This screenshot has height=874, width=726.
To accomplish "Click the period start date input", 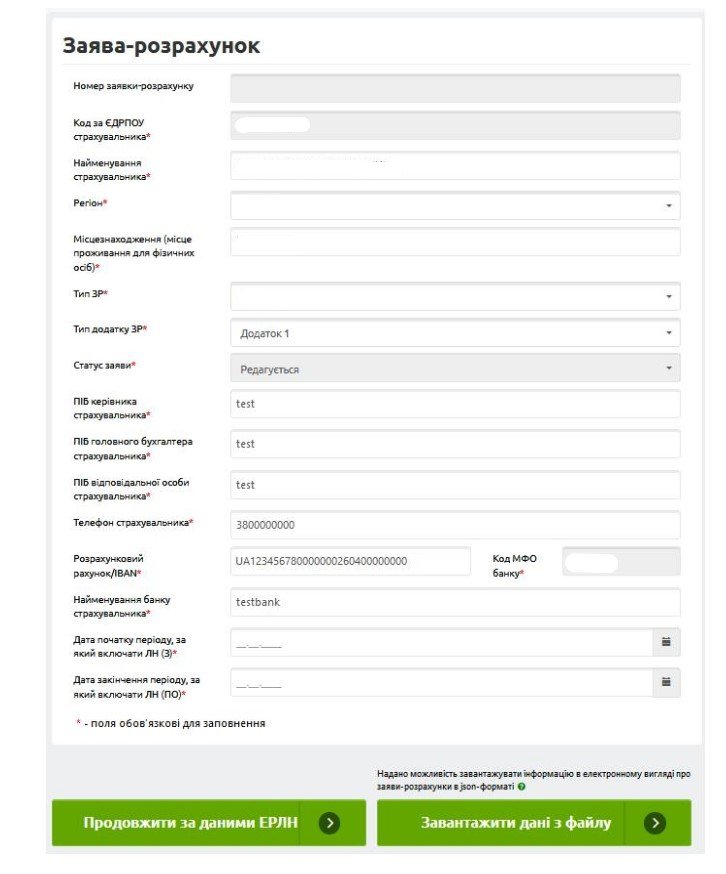I will pos(440,643).
